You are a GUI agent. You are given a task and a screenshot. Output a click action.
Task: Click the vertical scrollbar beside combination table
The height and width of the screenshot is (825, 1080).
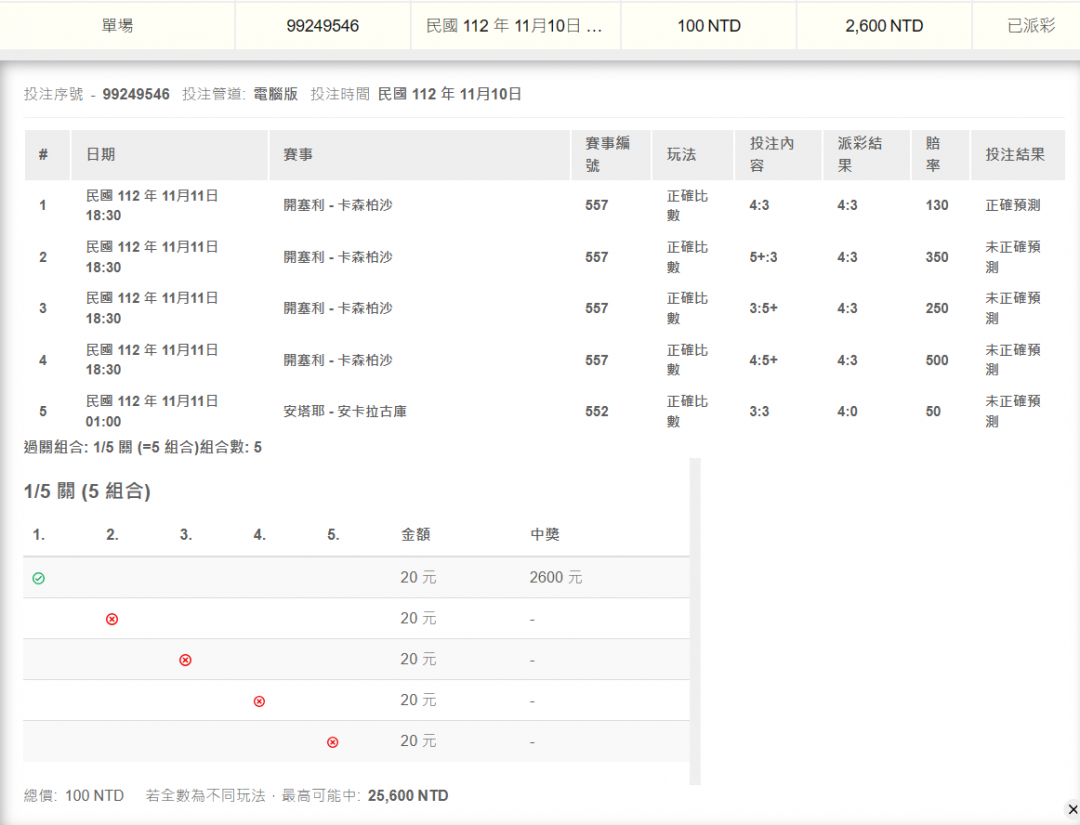point(695,621)
